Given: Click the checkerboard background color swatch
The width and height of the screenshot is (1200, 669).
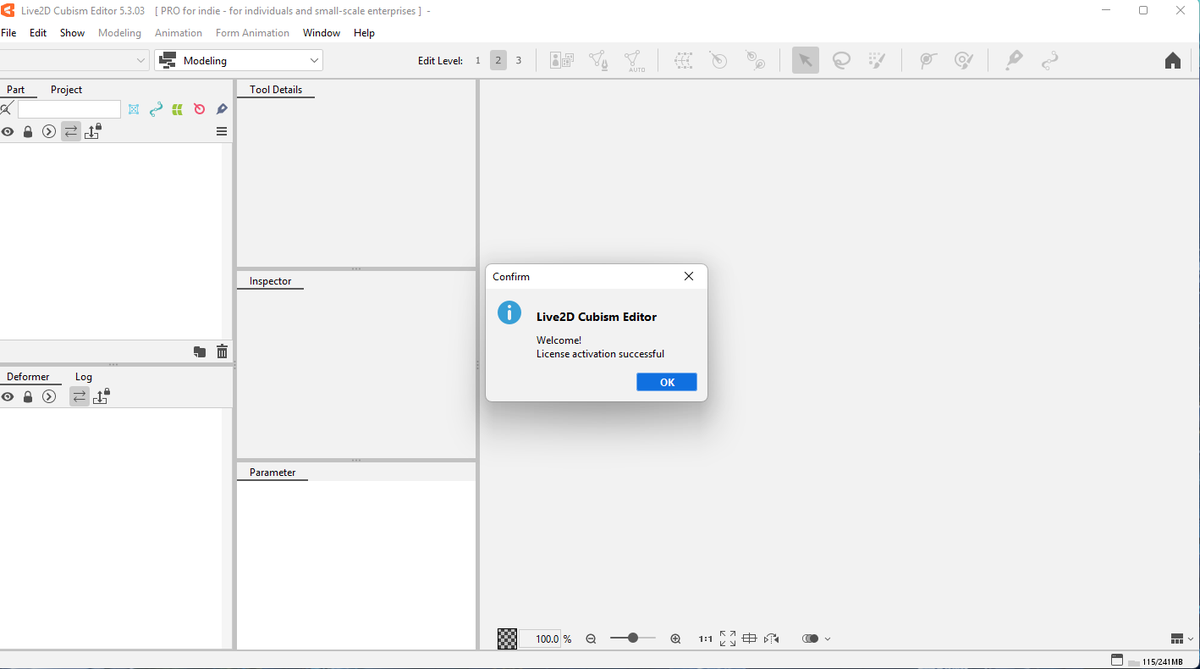Looking at the screenshot, I should pyautogui.click(x=508, y=638).
